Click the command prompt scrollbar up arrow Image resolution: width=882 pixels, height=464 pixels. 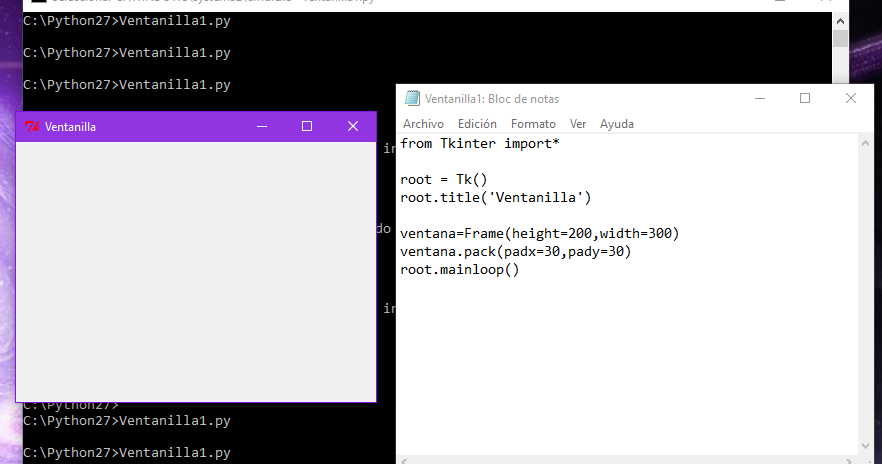pos(840,21)
